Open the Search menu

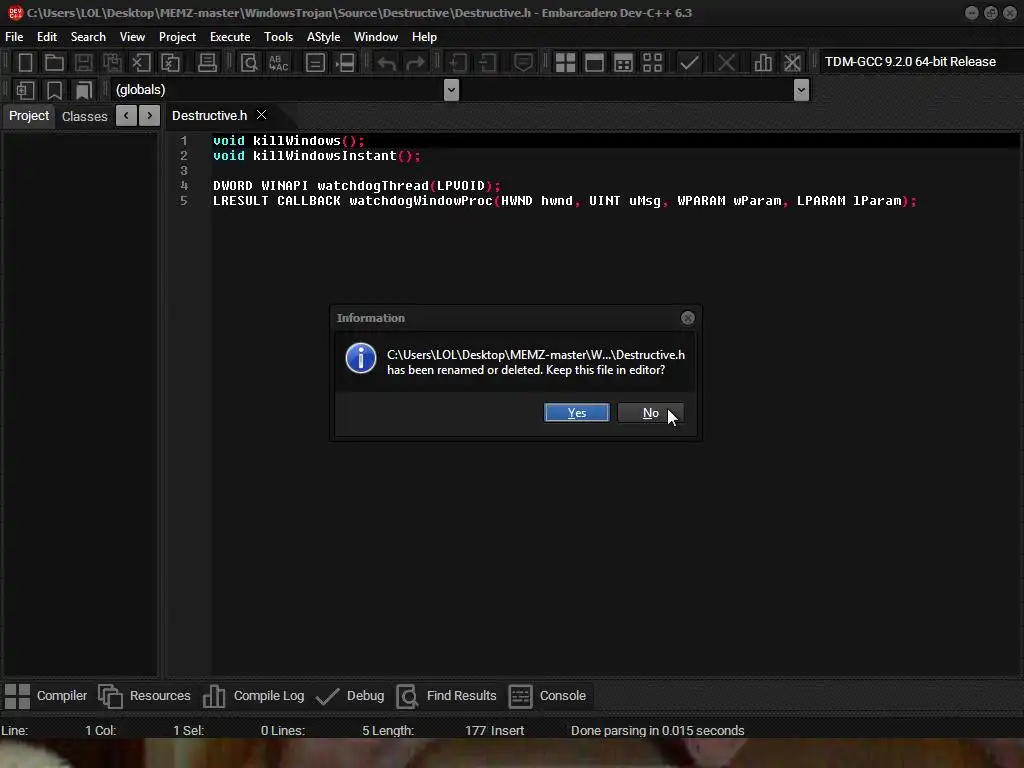(88, 37)
